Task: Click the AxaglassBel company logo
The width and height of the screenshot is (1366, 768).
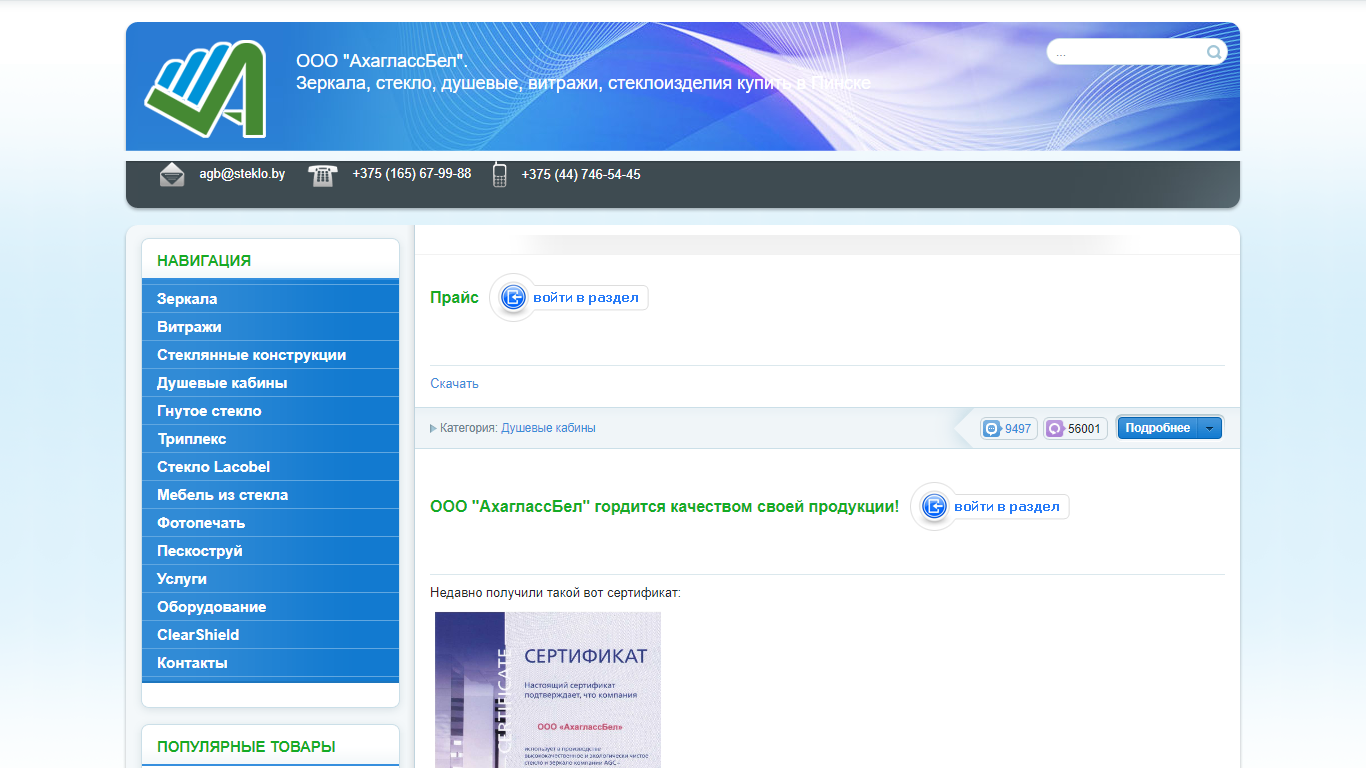Action: [x=205, y=89]
